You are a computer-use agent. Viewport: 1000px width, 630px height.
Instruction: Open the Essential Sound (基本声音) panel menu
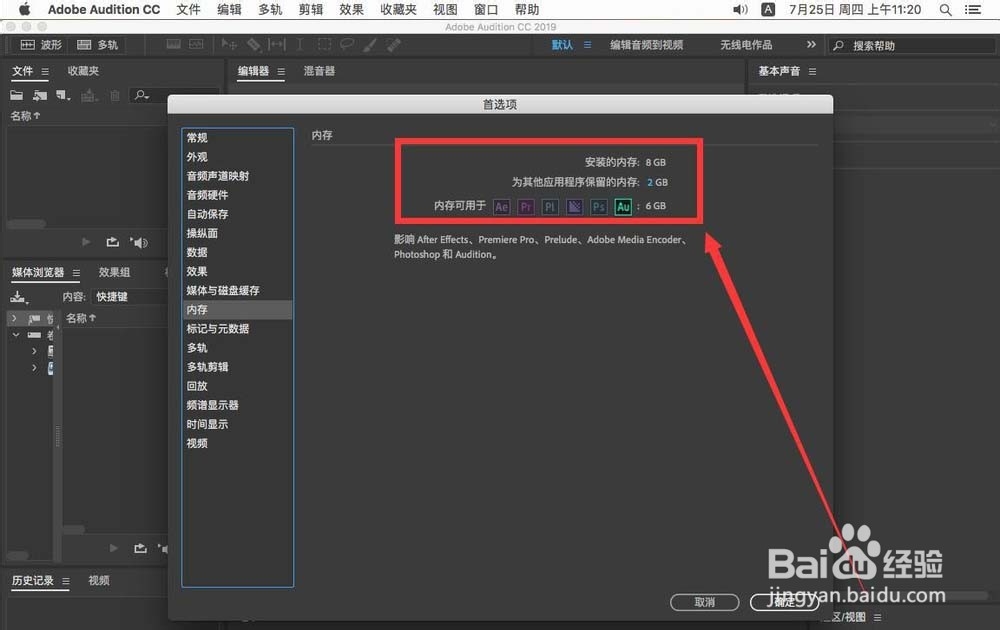click(812, 71)
